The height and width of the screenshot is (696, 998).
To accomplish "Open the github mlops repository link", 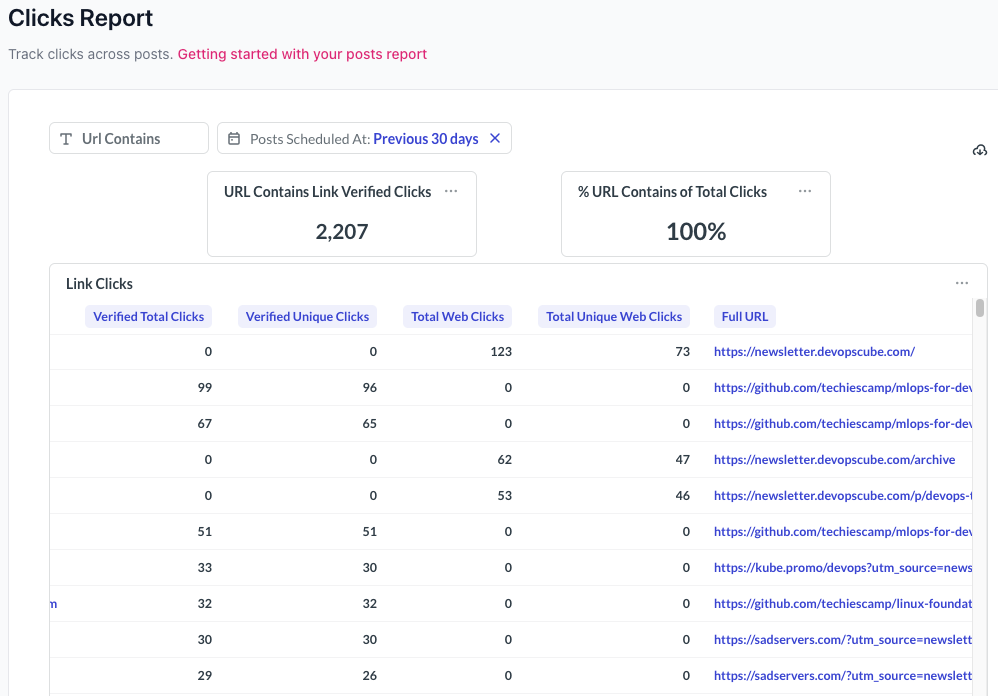I will (x=843, y=387).
